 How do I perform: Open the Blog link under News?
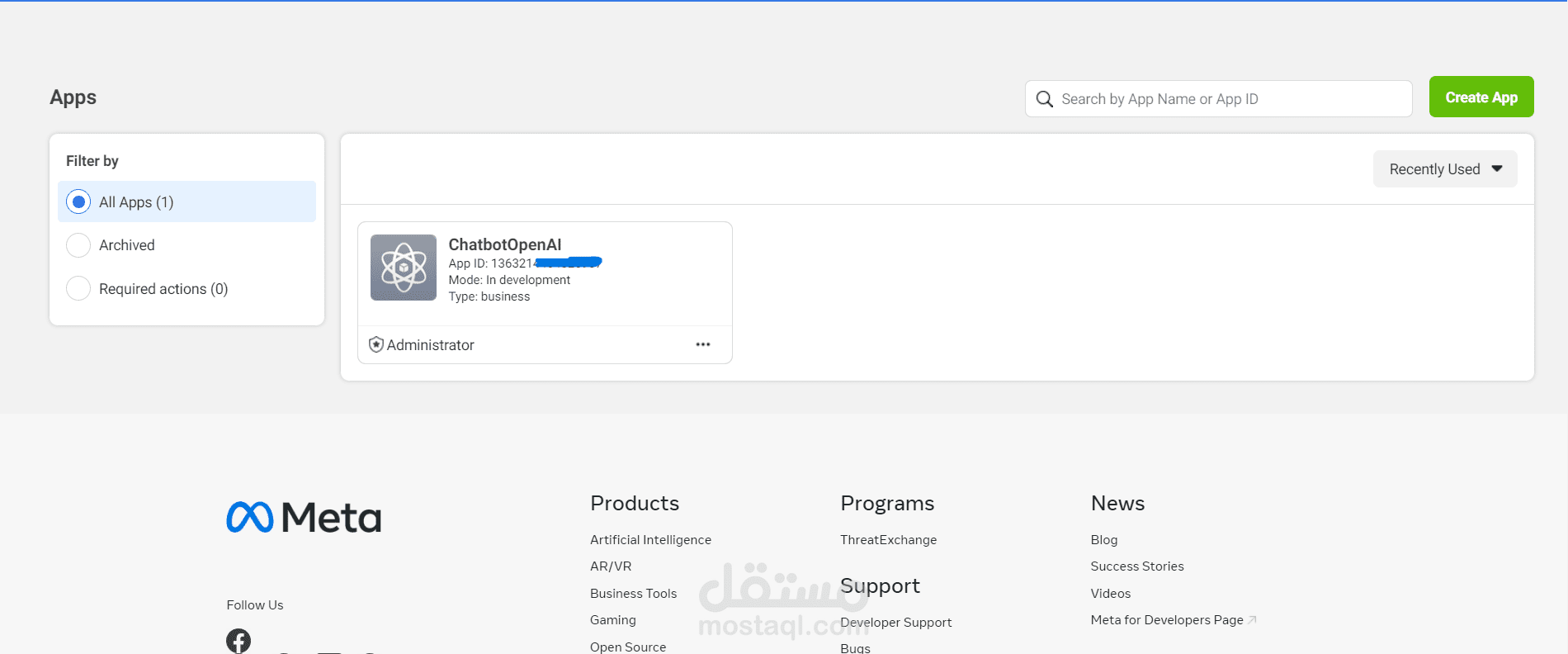click(1103, 539)
